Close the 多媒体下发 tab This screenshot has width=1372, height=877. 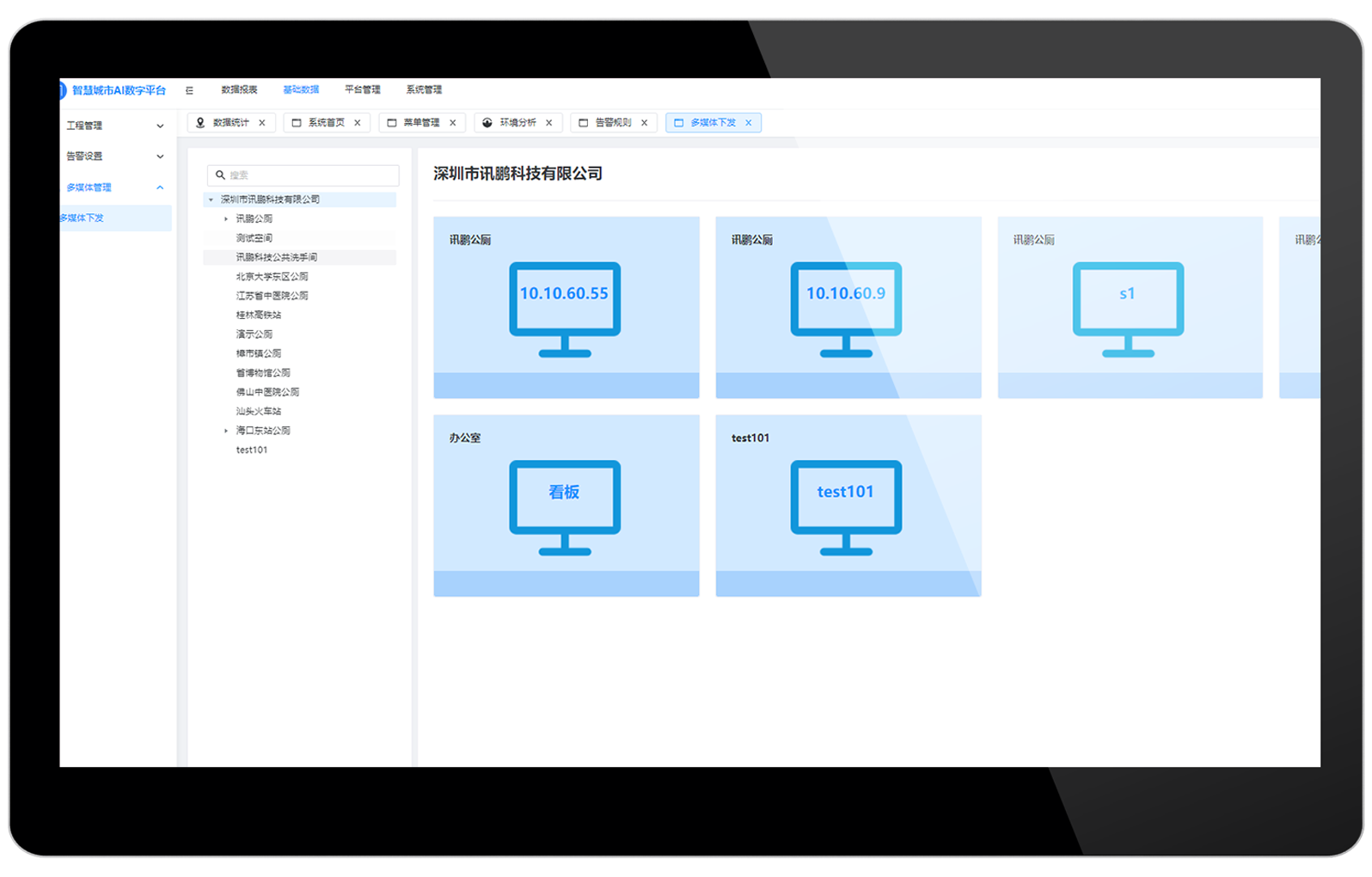pos(748,123)
